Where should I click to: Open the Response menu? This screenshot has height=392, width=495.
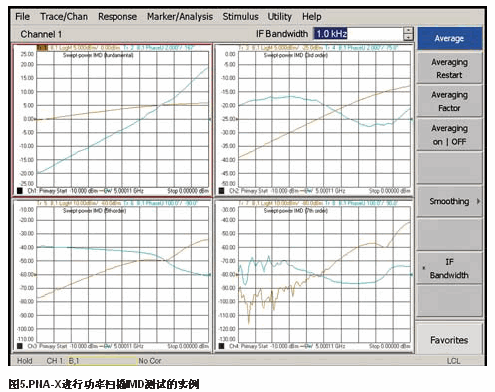(x=117, y=17)
